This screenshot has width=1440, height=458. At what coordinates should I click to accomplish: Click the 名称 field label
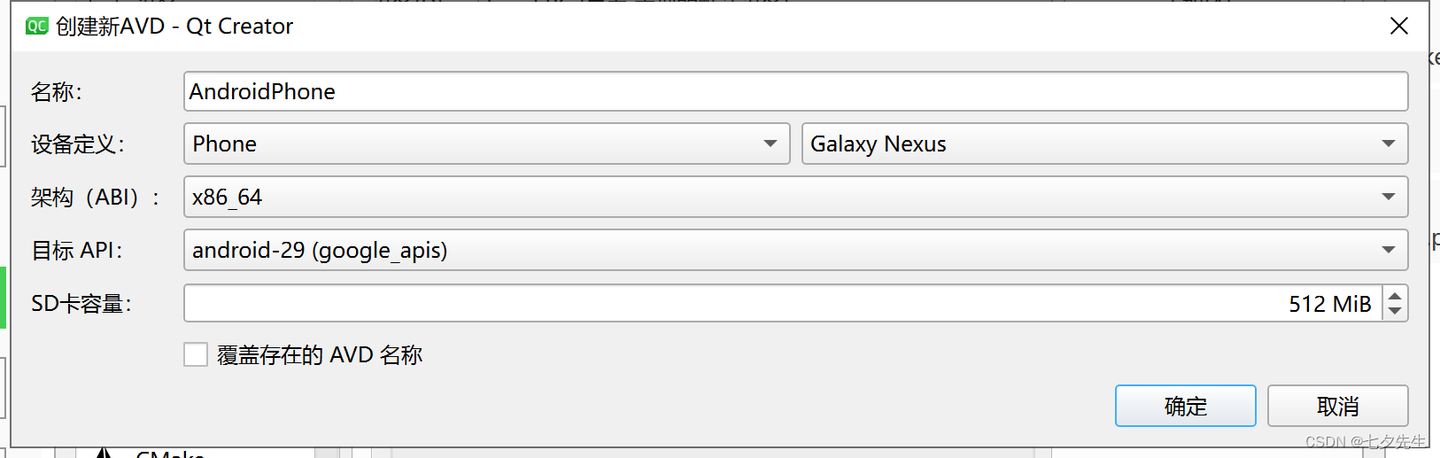click(x=56, y=92)
